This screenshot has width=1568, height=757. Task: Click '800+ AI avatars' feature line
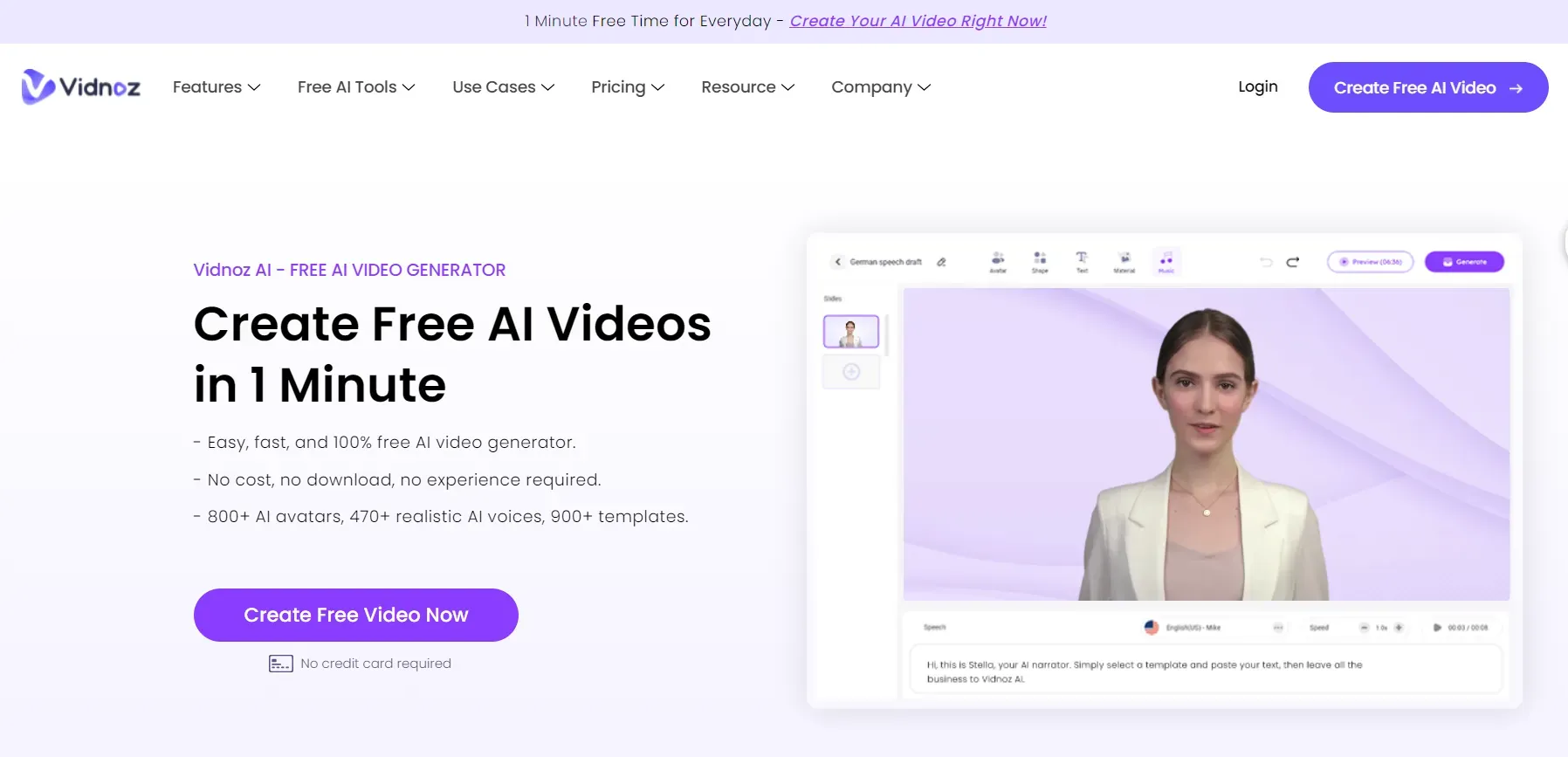tap(441, 517)
